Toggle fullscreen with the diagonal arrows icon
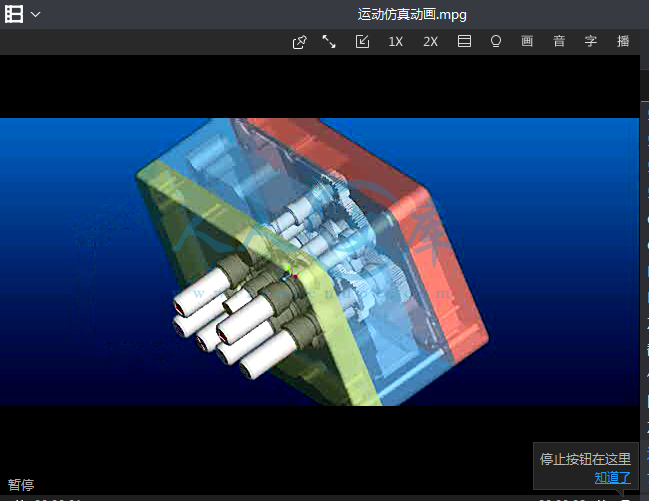Viewport: 649px width, 501px height. (x=329, y=42)
